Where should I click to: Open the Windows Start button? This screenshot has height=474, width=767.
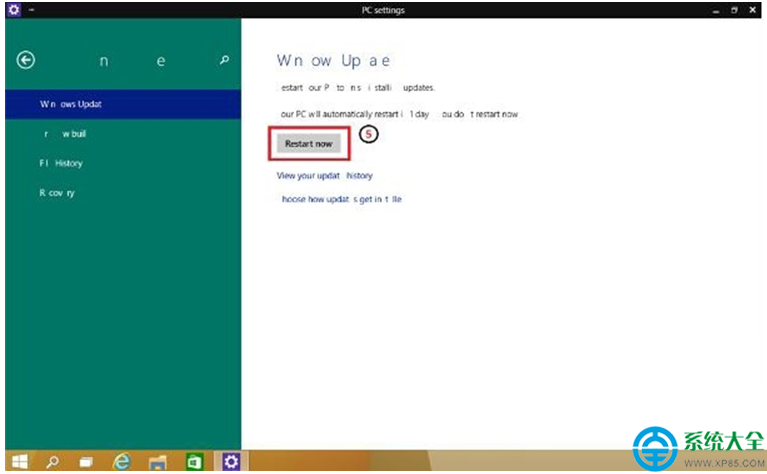point(20,461)
